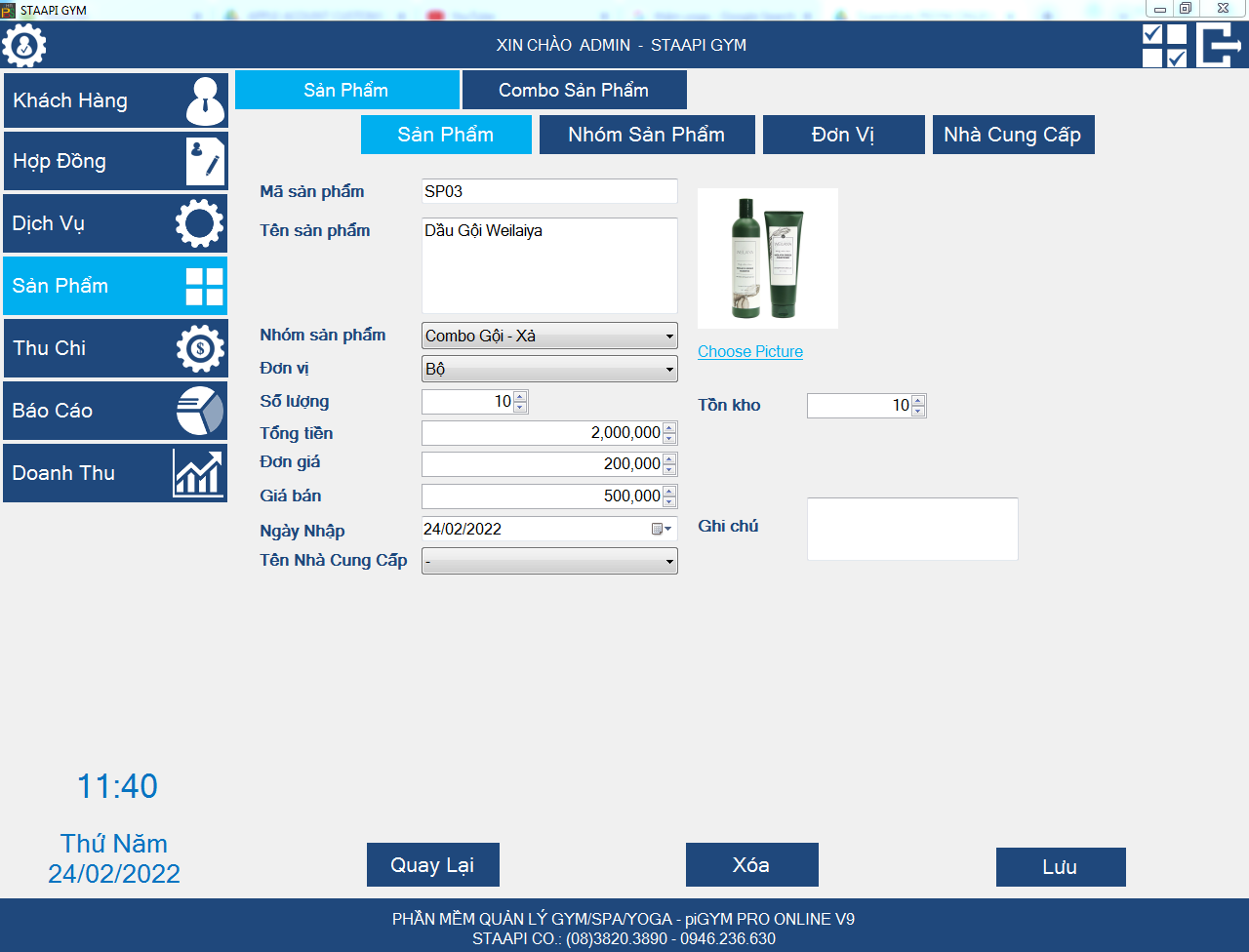Switch to Nhóm Sản Phẩm tab
Screen dimensions: 1249x952
(x=646, y=135)
